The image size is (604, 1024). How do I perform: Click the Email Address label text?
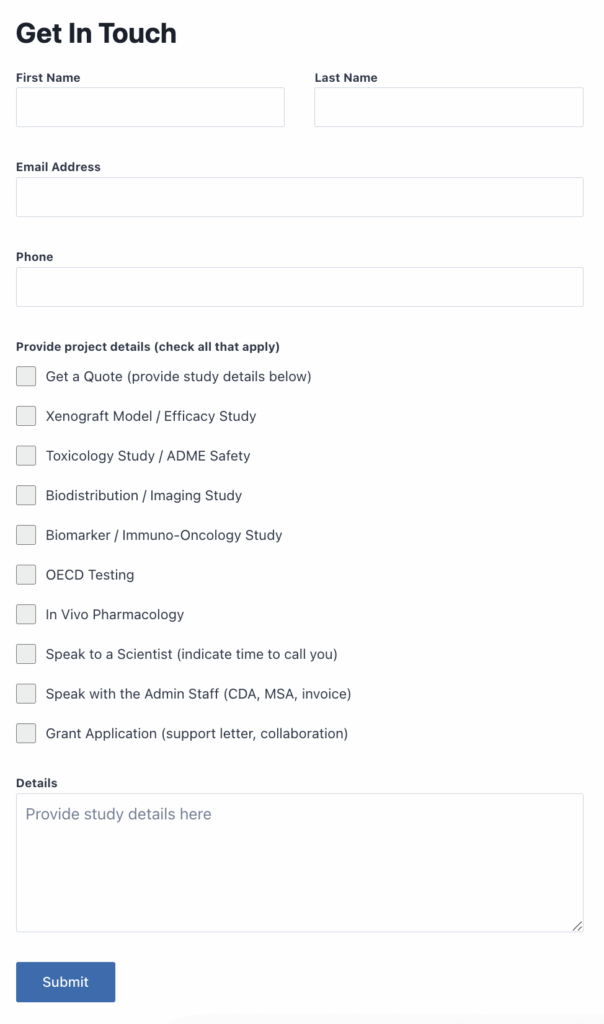[x=58, y=167]
